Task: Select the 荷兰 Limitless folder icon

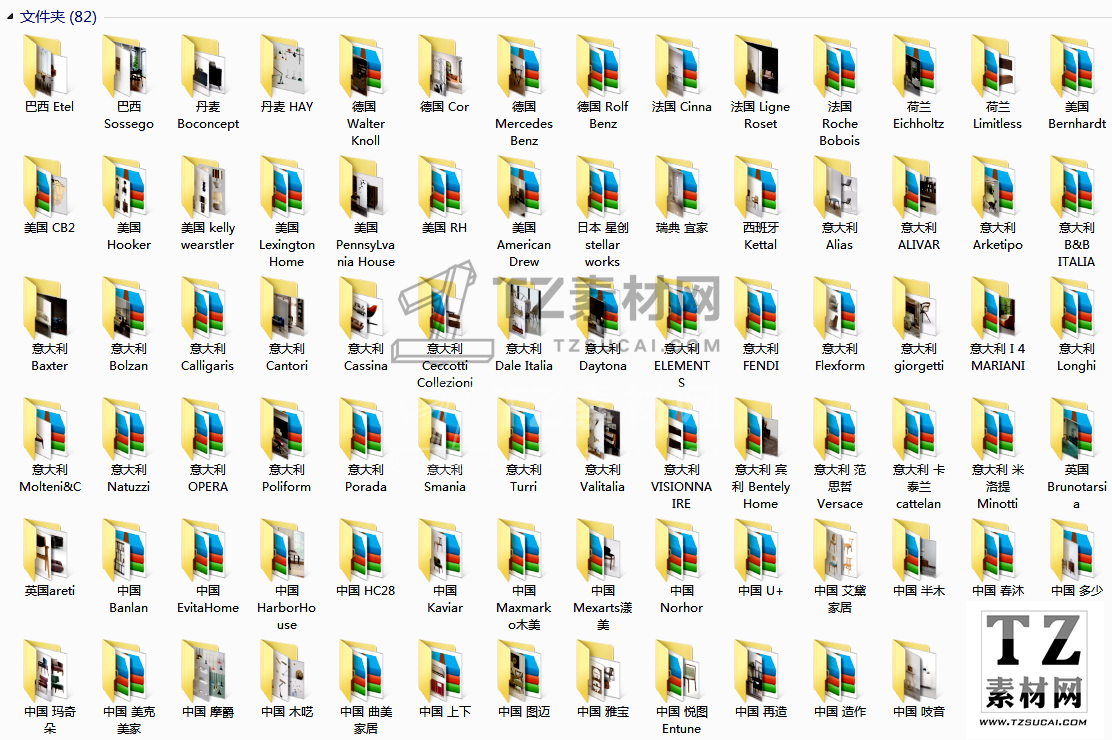Action: pos(996,66)
